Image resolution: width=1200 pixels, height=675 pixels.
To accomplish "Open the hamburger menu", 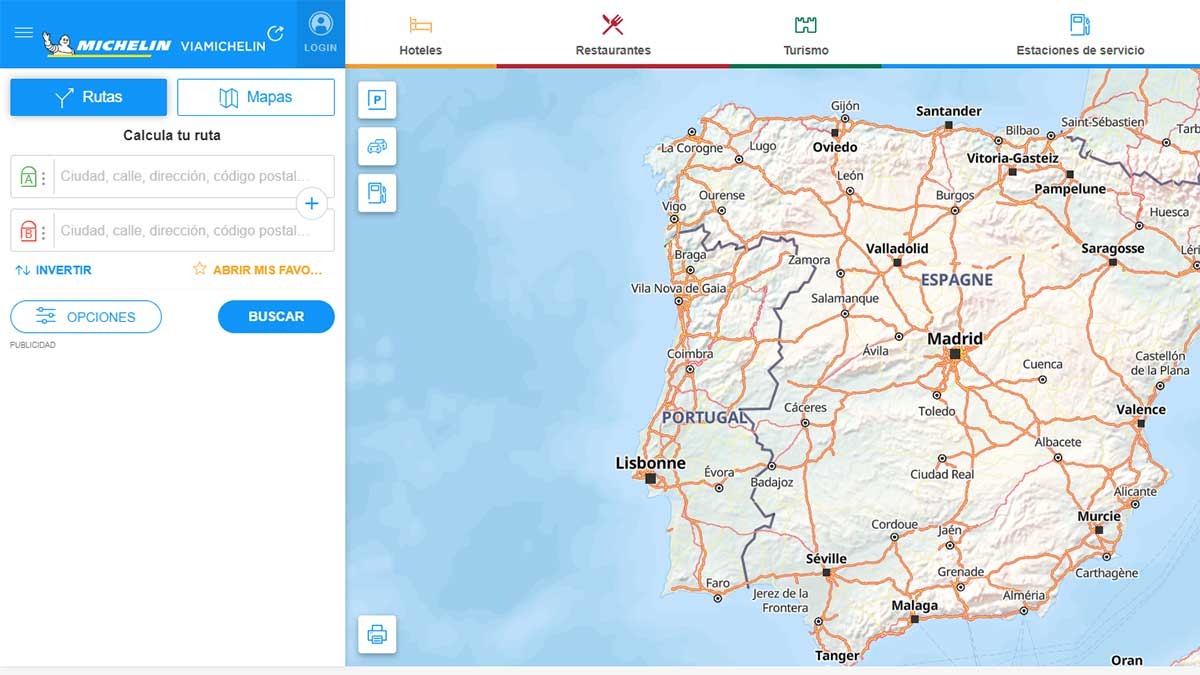I will click(x=24, y=32).
